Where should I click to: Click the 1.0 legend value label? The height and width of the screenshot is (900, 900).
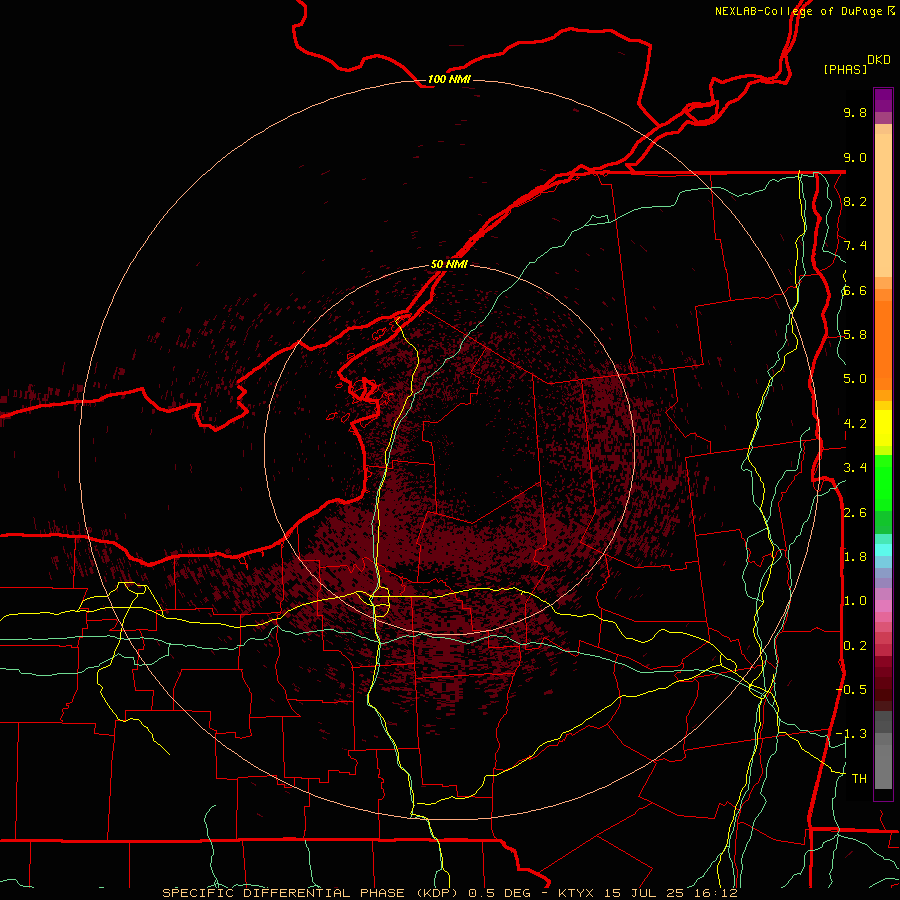[x=855, y=601]
